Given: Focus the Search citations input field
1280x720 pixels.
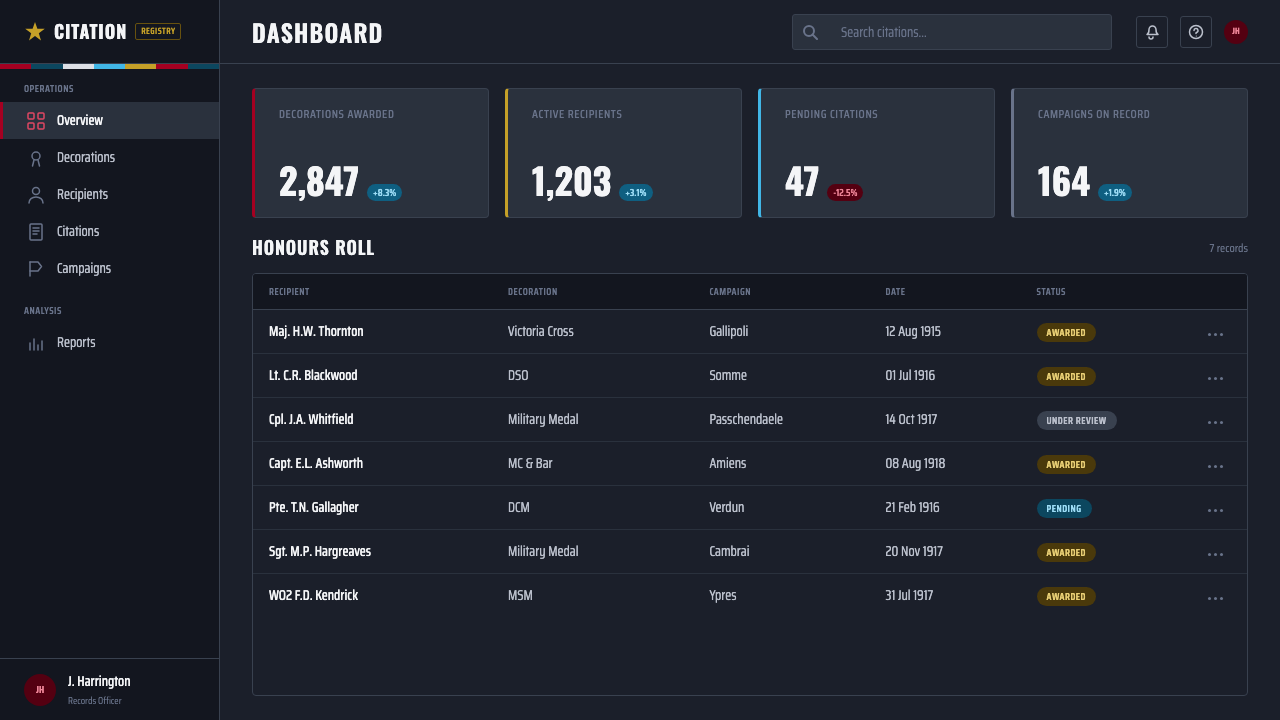Looking at the screenshot, I should click(952, 32).
